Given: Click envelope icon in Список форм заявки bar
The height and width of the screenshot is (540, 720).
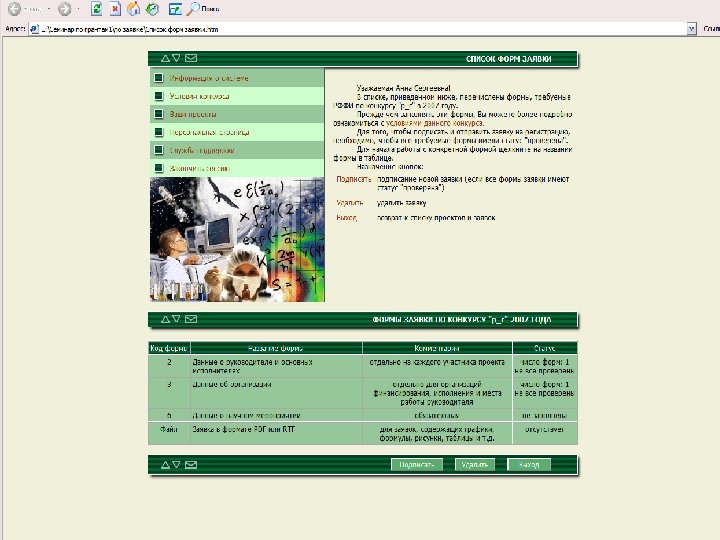Looking at the screenshot, I should point(191,58).
